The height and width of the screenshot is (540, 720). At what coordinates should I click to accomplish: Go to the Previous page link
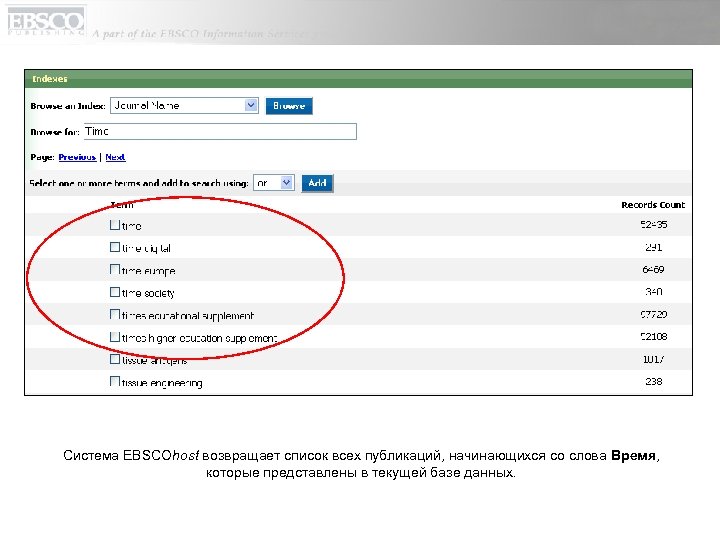77,157
